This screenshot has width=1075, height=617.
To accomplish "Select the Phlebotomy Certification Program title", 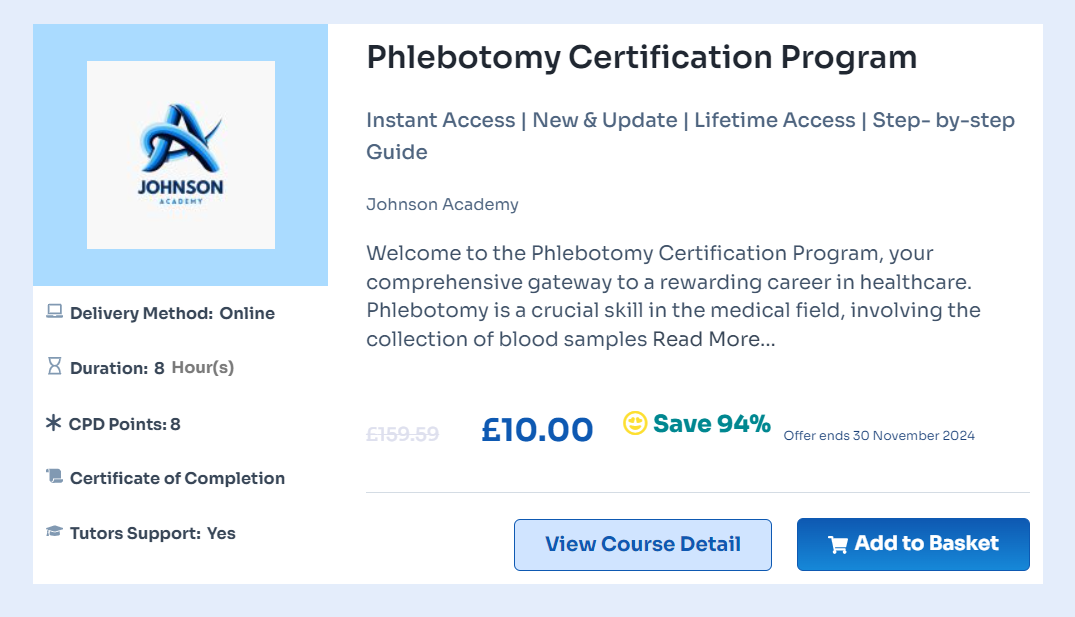I will [x=641, y=57].
